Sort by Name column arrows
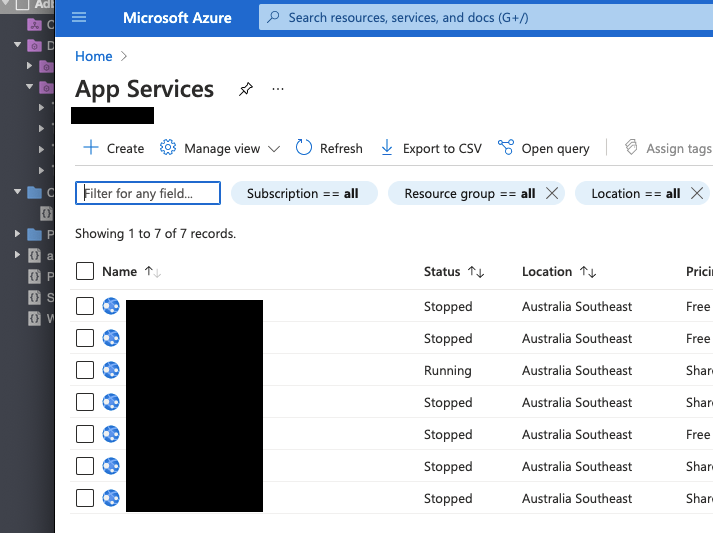Viewport: 713px width, 533px height. coord(153,272)
